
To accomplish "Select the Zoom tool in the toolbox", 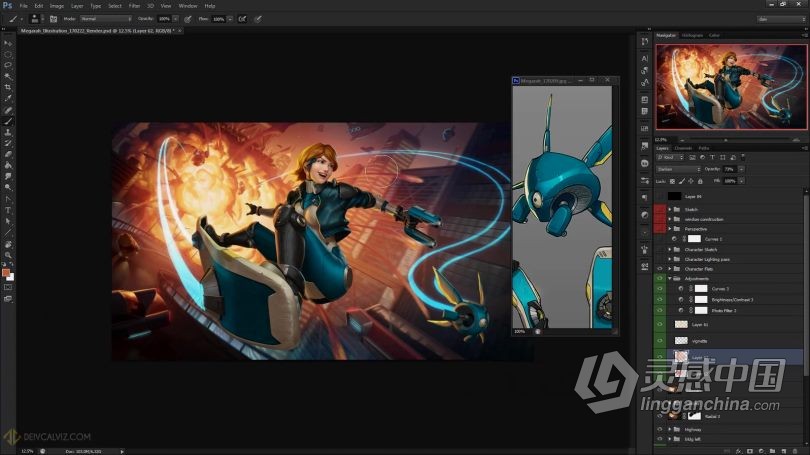I will [x=8, y=255].
